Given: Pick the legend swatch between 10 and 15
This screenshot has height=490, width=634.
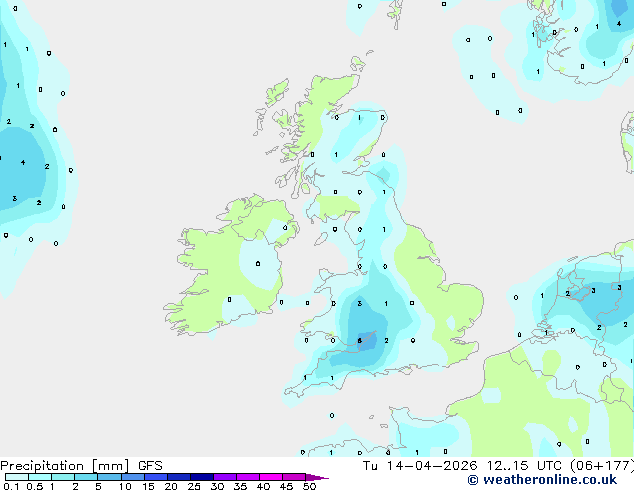Looking at the screenshot, I should [x=132, y=477].
